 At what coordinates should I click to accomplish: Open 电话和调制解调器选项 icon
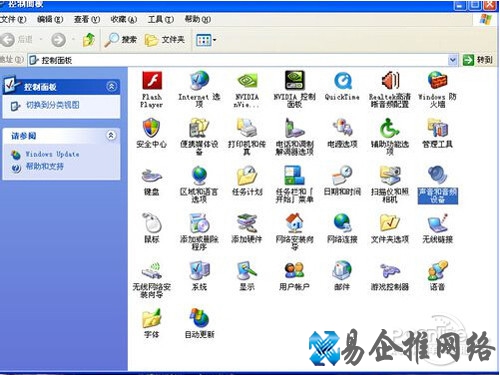tap(294, 137)
